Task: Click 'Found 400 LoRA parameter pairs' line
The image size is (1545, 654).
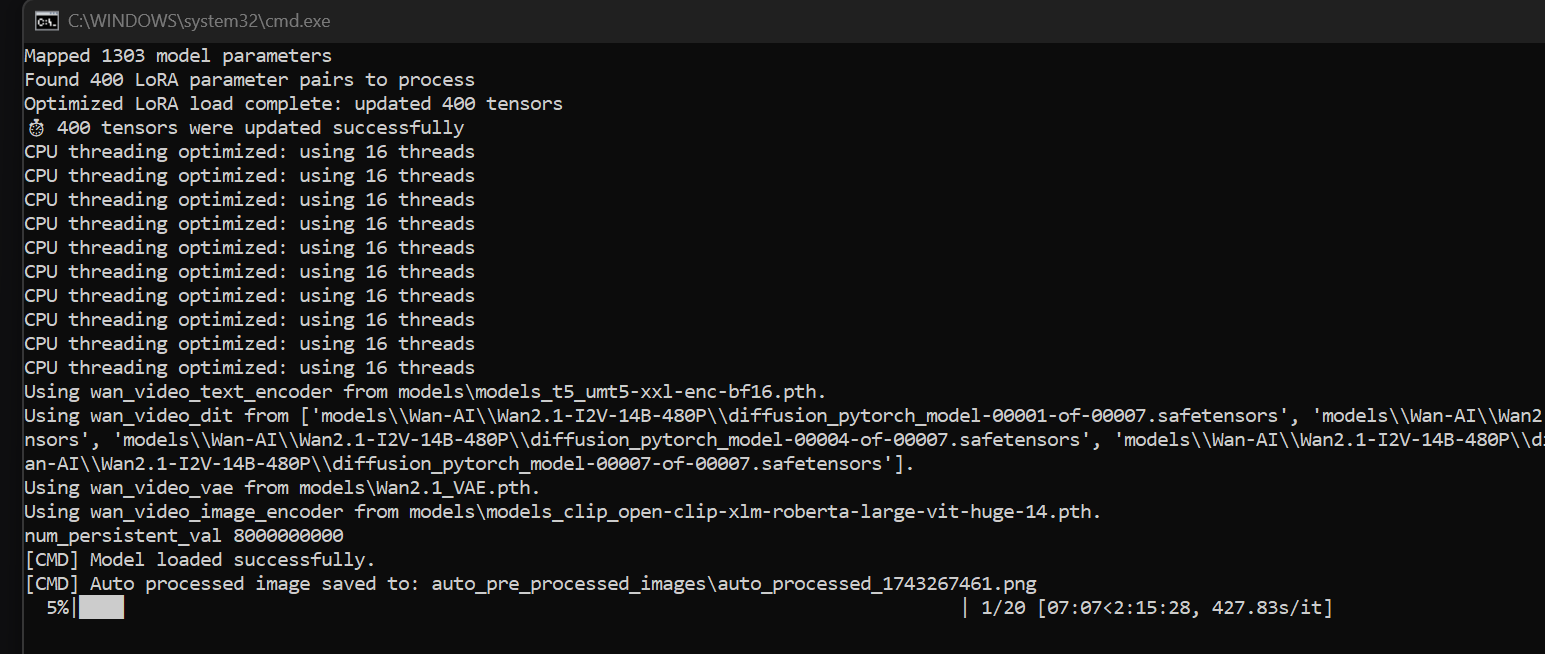Action: [x=250, y=80]
